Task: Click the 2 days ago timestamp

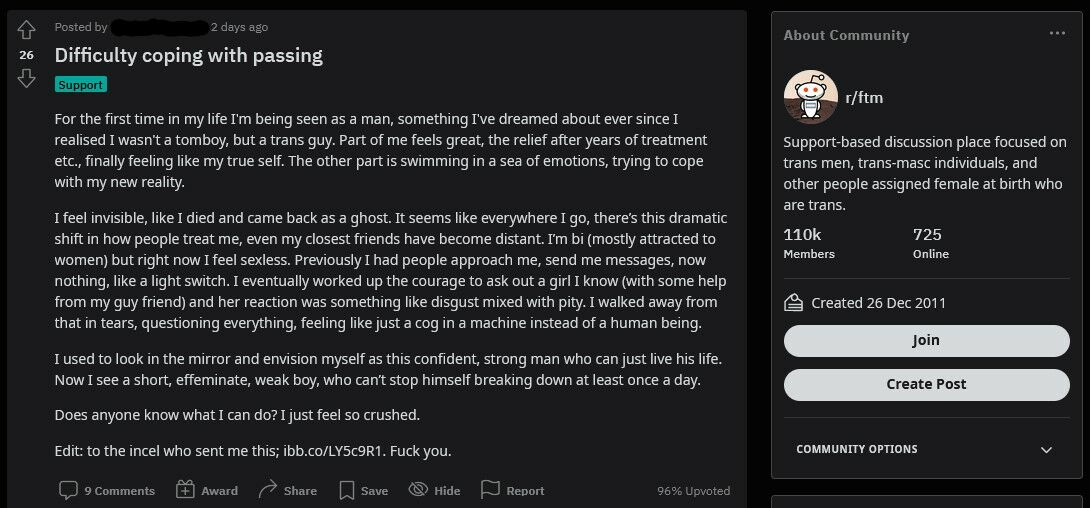Action: (x=239, y=27)
